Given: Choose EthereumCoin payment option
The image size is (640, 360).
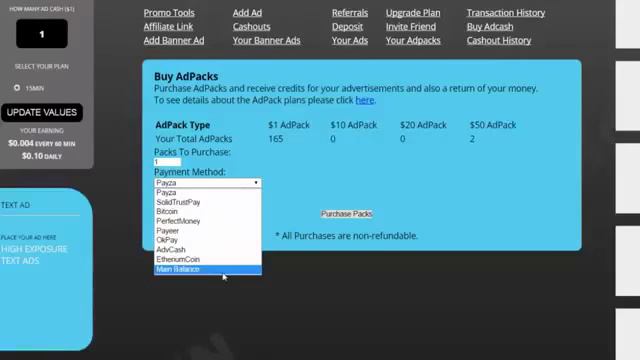Looking at the screenshot, I should tap(208, 260).
